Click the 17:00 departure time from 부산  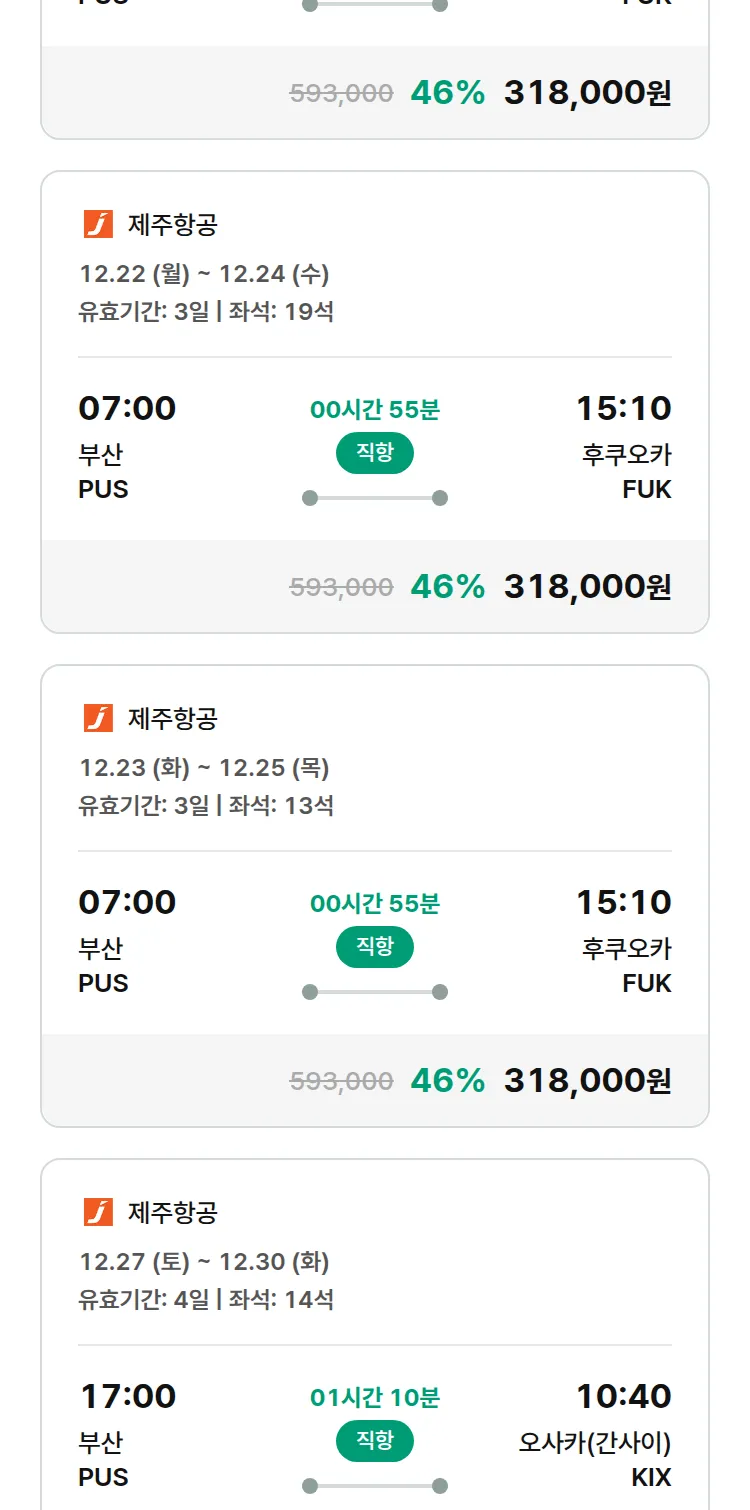[127, 1396]
